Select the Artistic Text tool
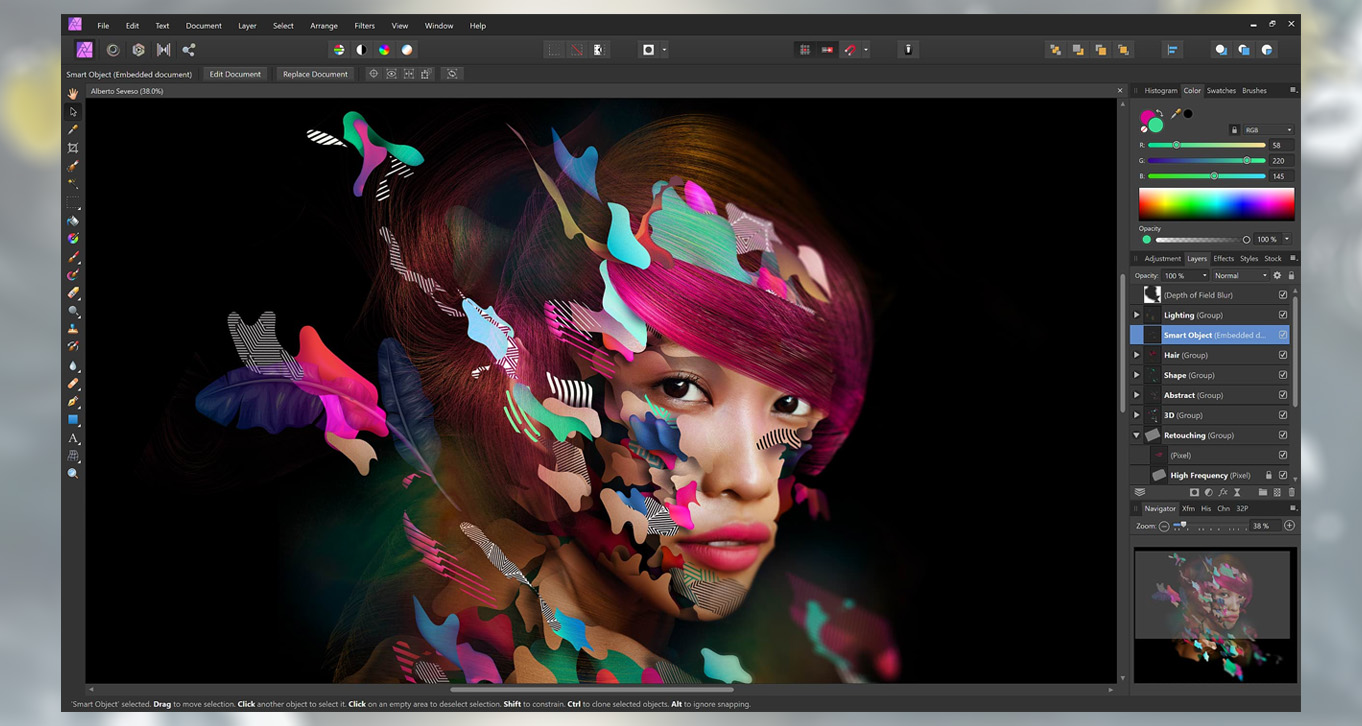 (x=73, y=438)
